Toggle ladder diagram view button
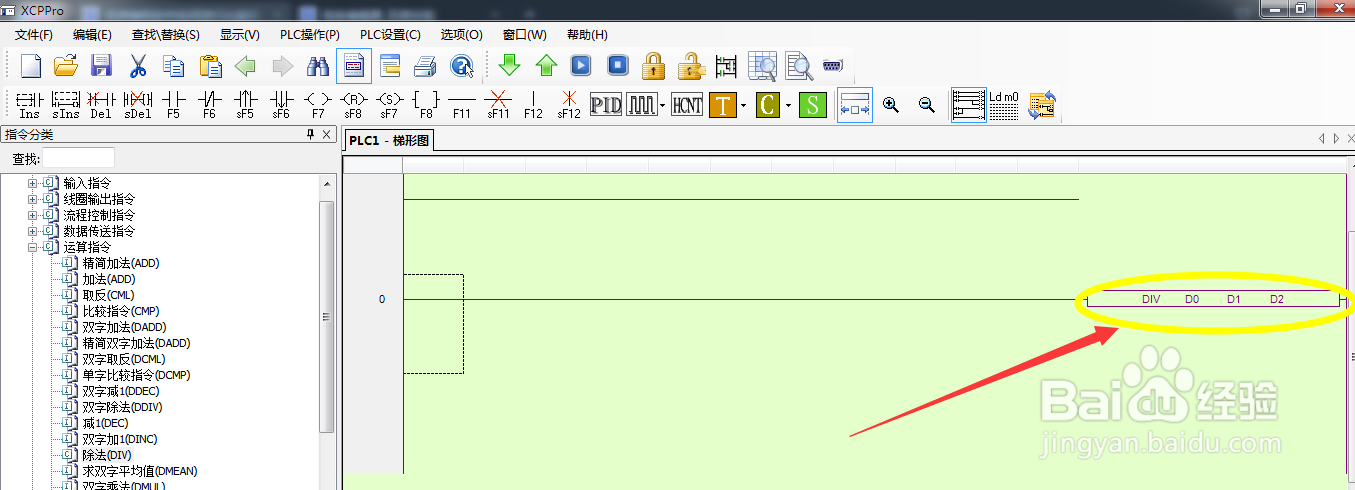1355x490 pixels. pos(968,104)
